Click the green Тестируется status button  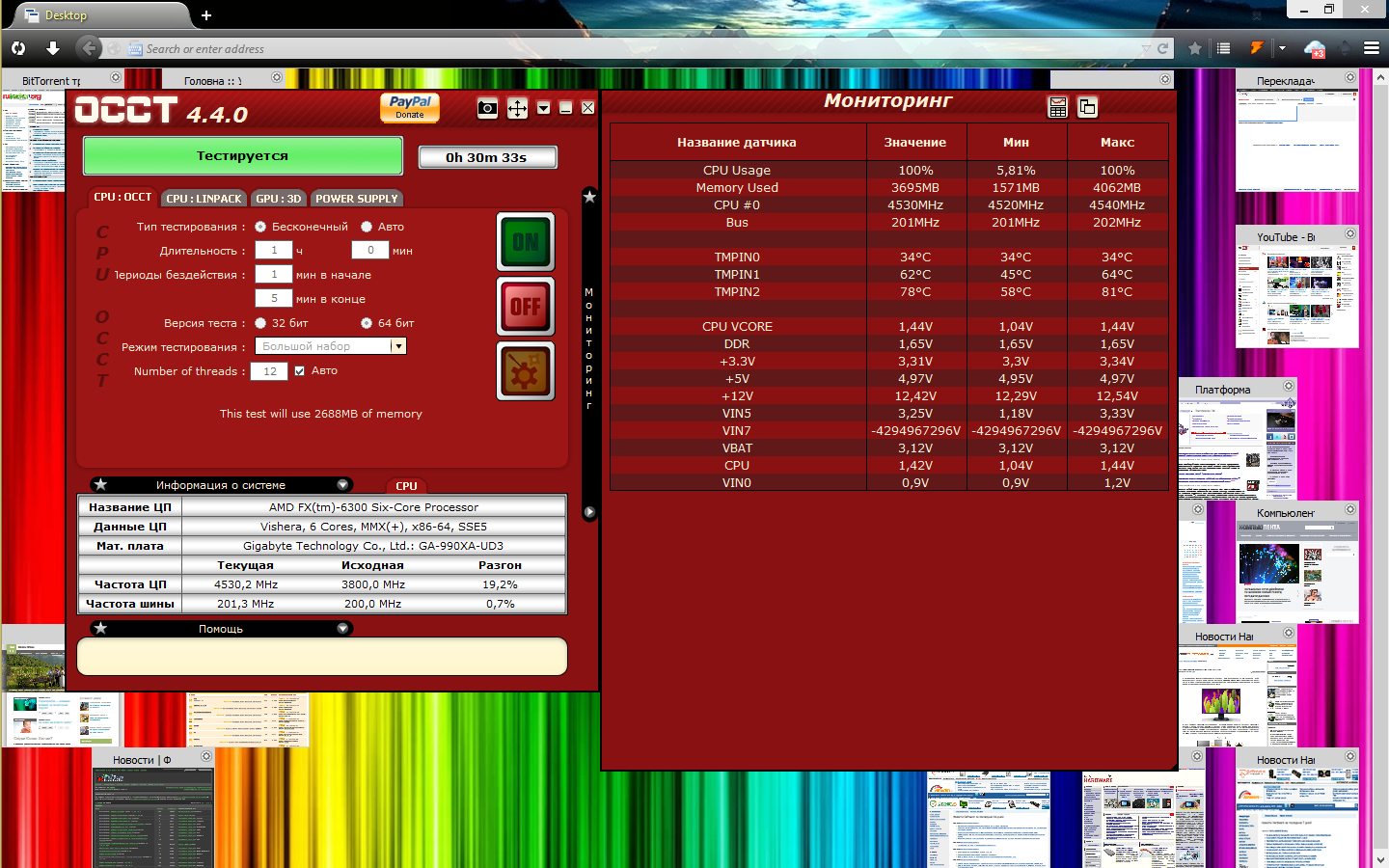[243, 156]
